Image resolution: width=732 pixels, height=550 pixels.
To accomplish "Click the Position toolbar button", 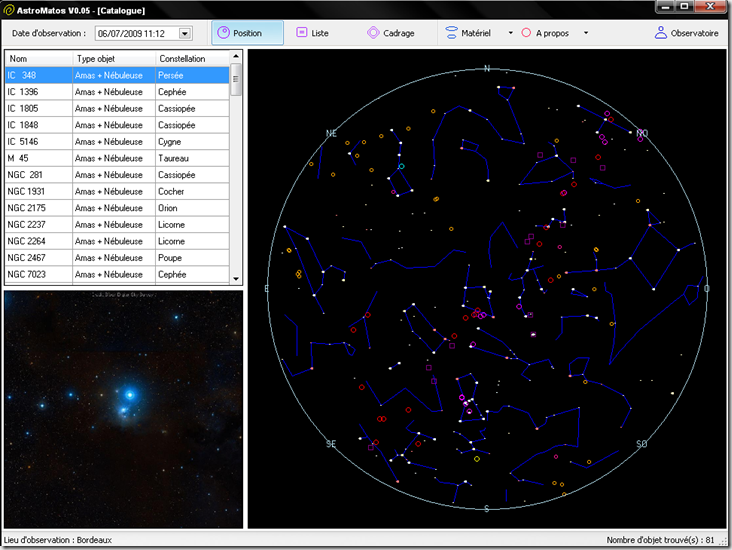I will pyautogui.click(x=247, y=33).
